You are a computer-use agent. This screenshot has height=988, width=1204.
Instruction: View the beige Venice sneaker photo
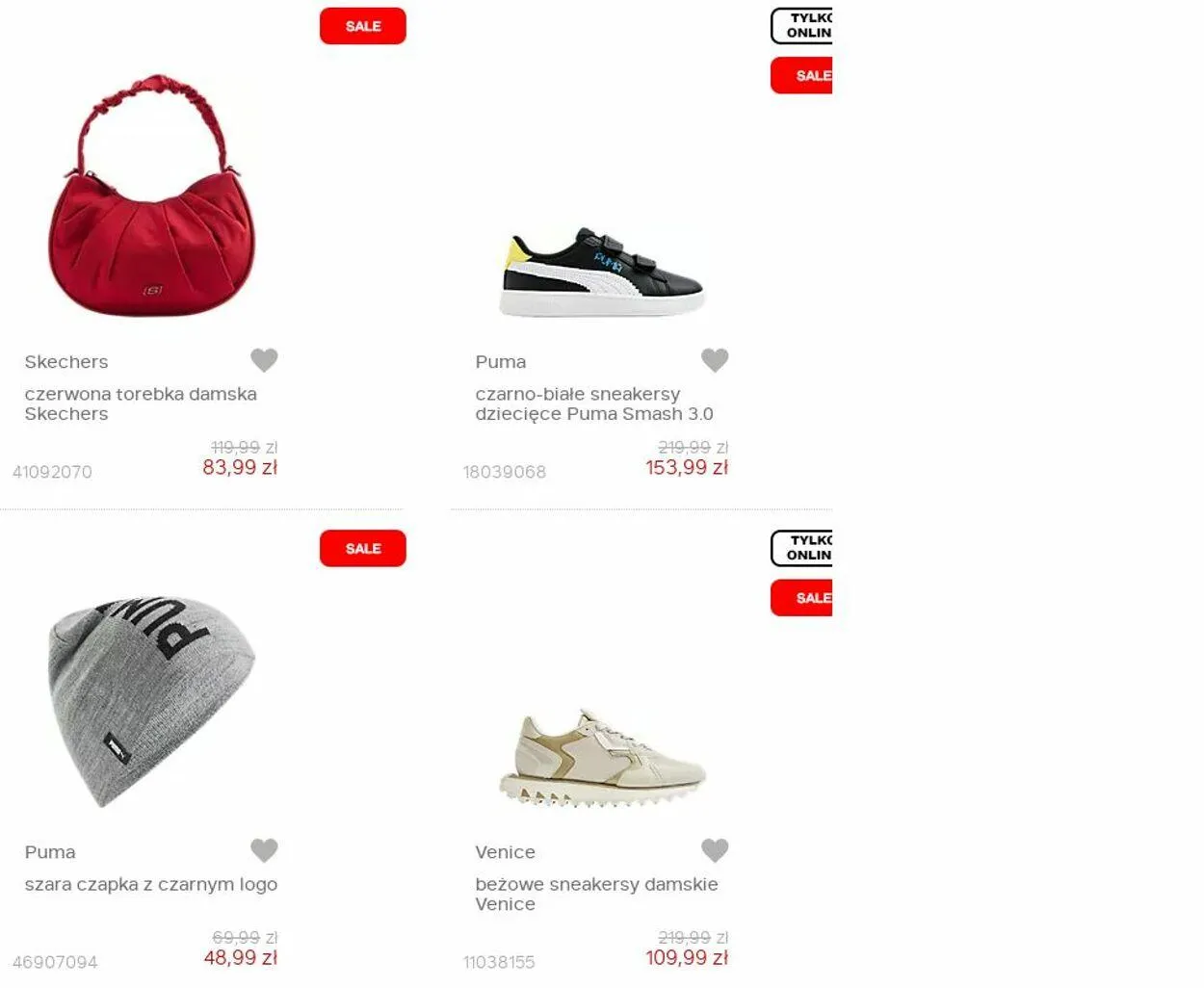click(x=603, y=760)
